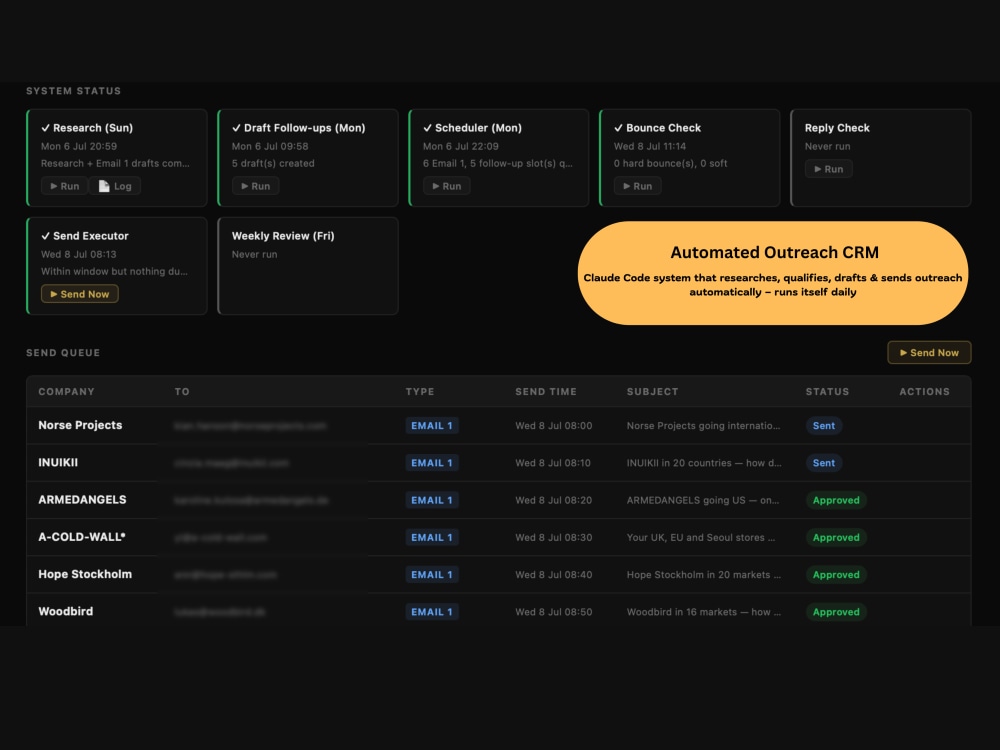The width and height of the screenshot is (1000, 750).
Task: Click the Reply Check card title
Action: 837,128
